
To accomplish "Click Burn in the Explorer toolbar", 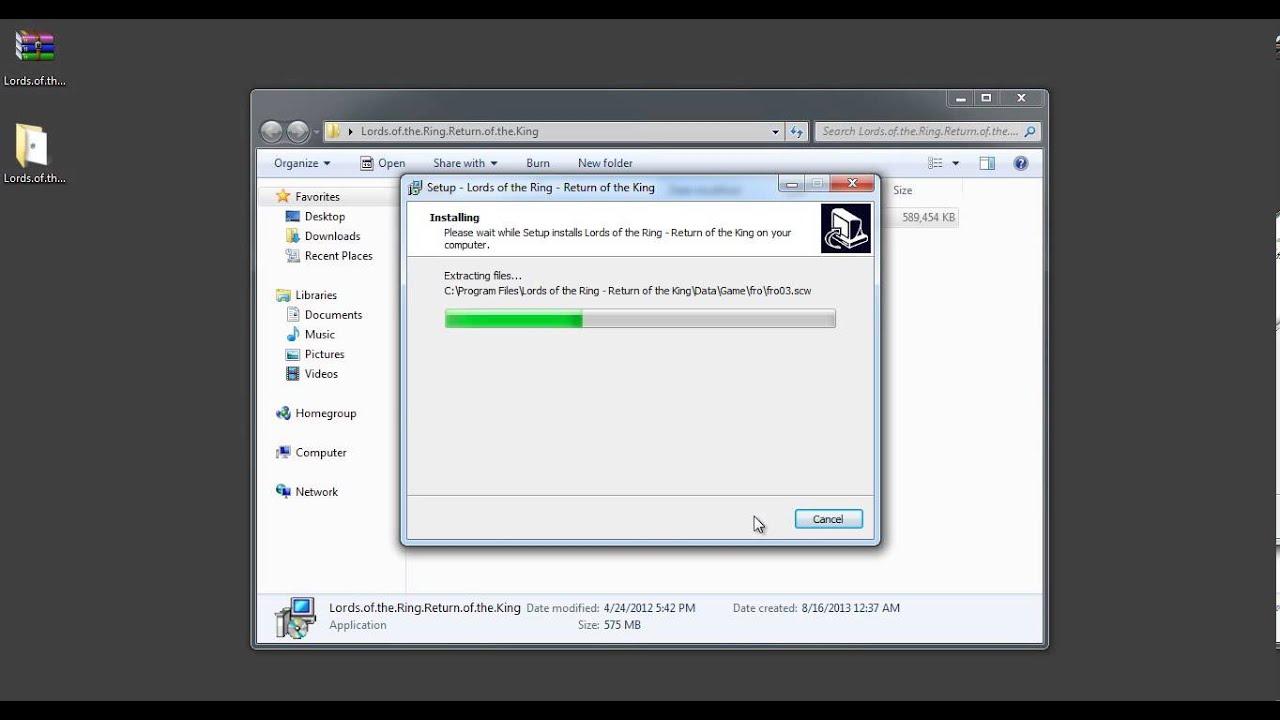I will (538, 163).
